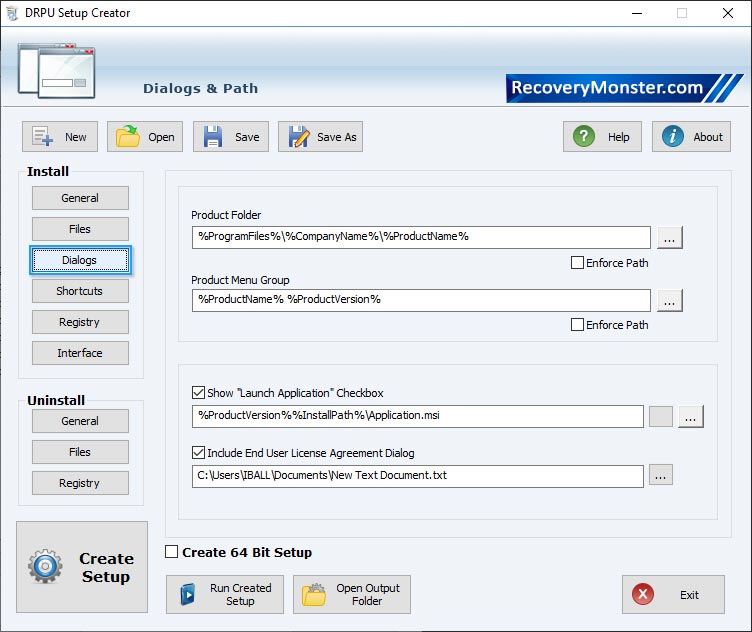Open Install Files section

pos(80,229)
